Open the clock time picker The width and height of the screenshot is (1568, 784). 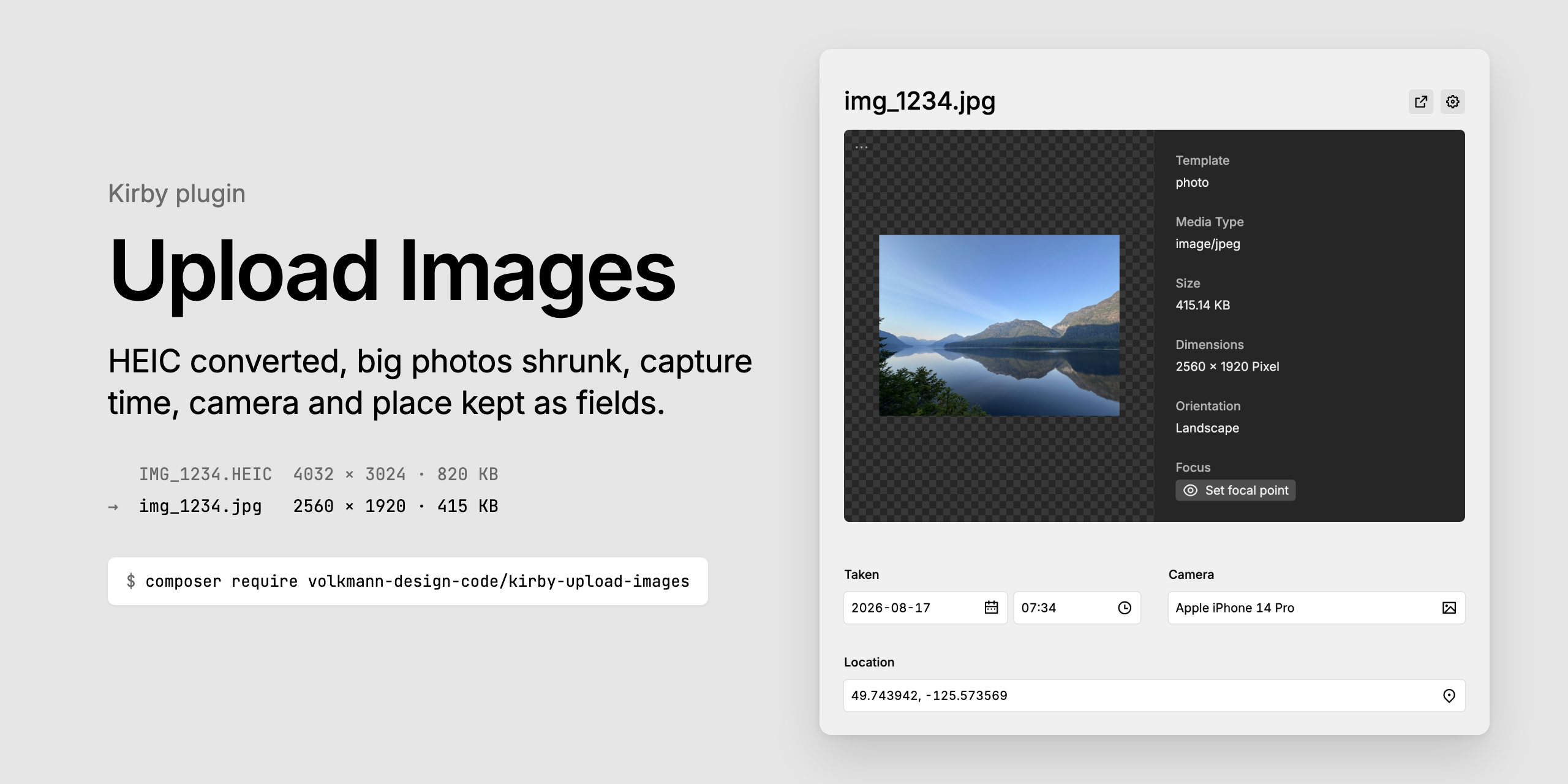(x=1125, y=608)
